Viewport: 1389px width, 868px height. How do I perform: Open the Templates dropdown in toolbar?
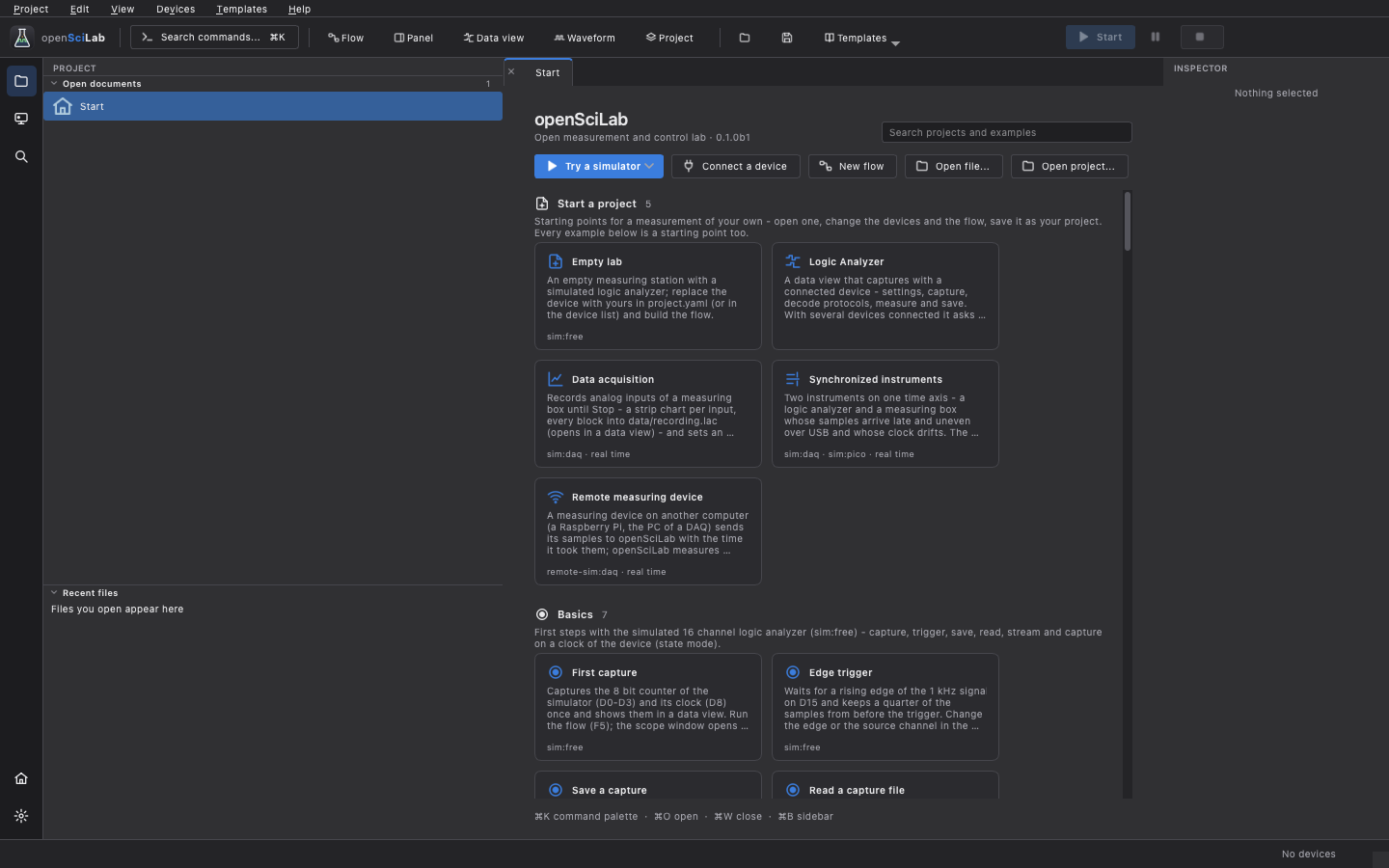861,38
